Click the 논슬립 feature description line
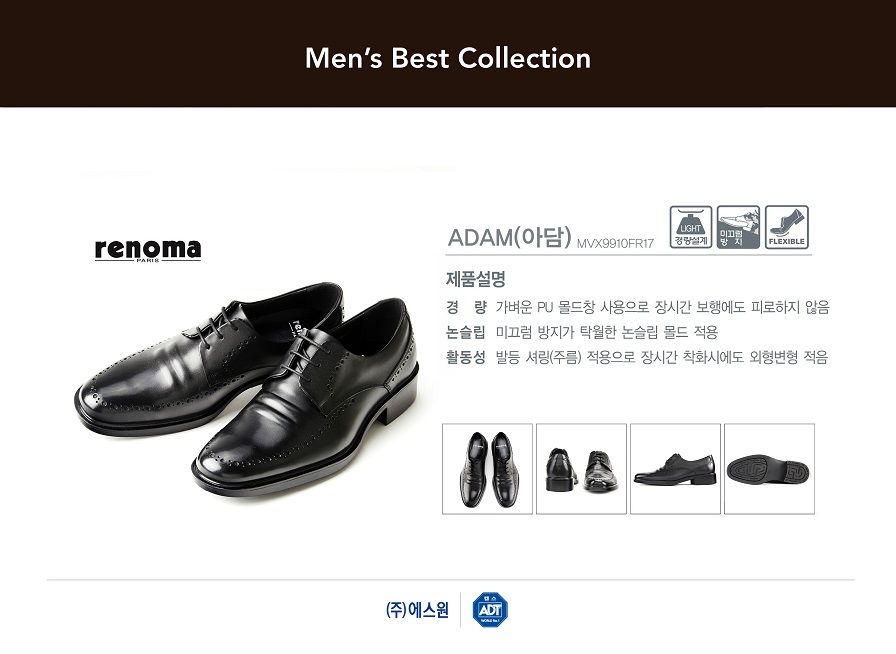This screenshot has height=654, width=896. pyautogui.click(x=582, y=332)
